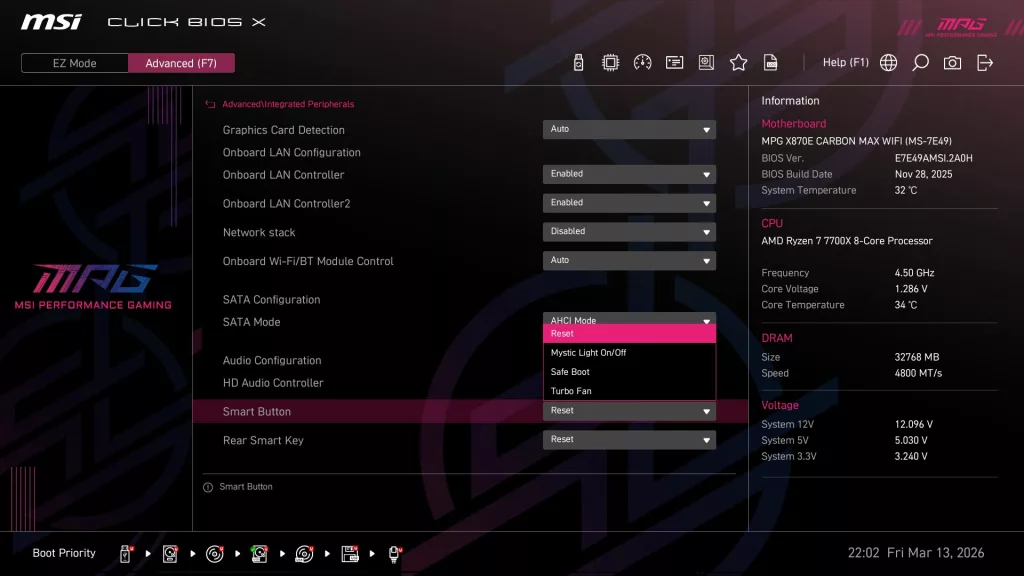The height and width of the screenshot is (576, 1024).
Task: Open the Hardware Monitor gauge icon
Action: click(x=643, y=62)
